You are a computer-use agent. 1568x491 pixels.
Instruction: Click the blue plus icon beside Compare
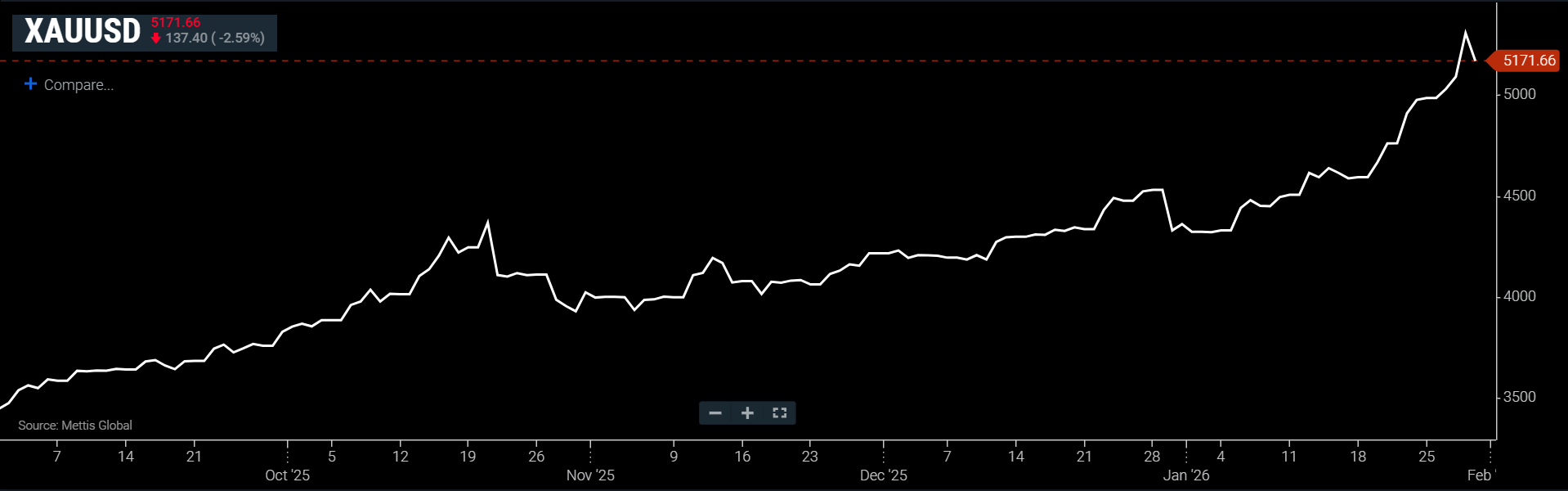[30, 84]
